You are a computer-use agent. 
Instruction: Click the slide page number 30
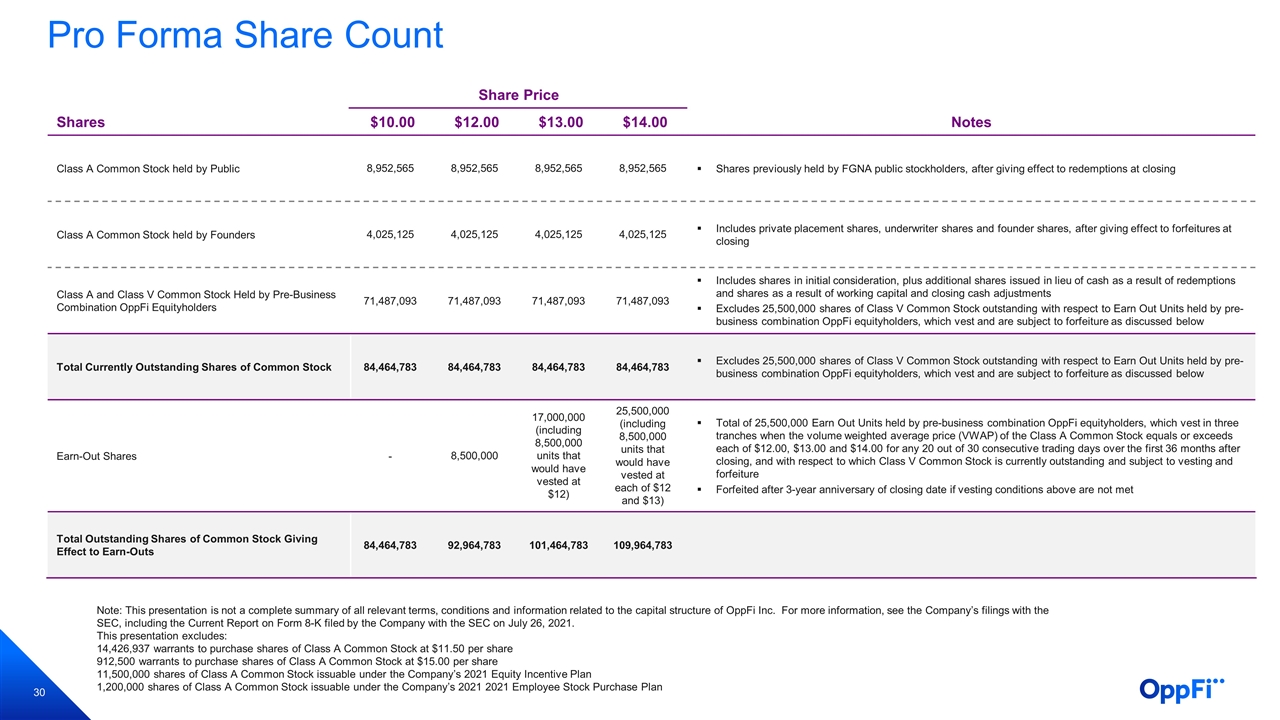pyautogui.click(x=39, y=694)
